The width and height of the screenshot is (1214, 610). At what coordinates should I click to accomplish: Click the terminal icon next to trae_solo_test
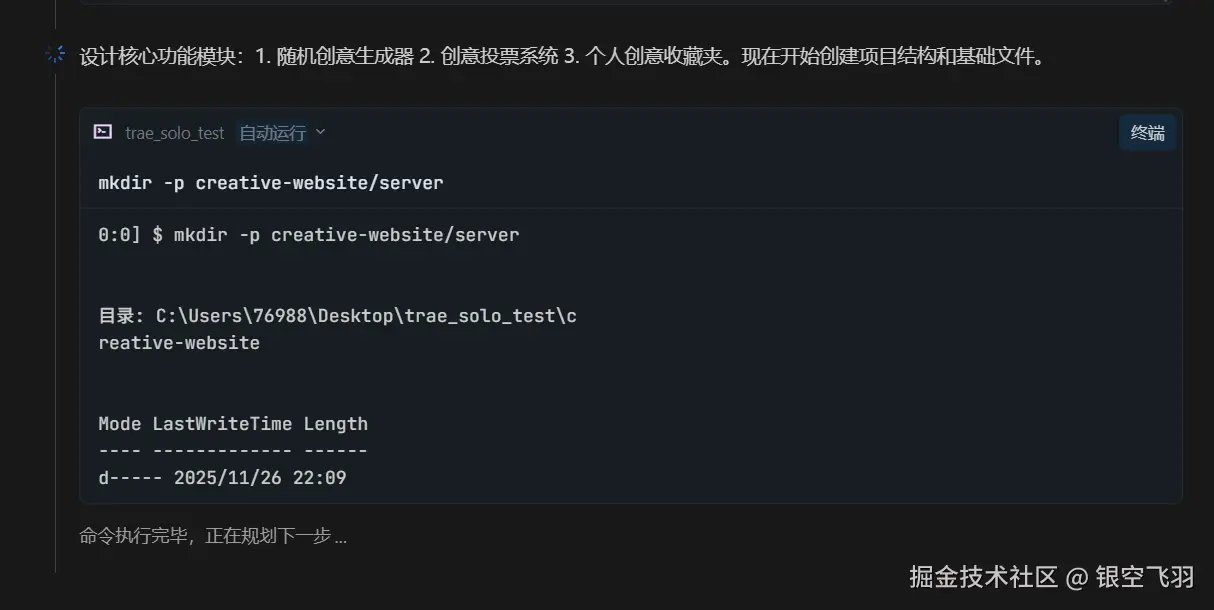(102, 132)
